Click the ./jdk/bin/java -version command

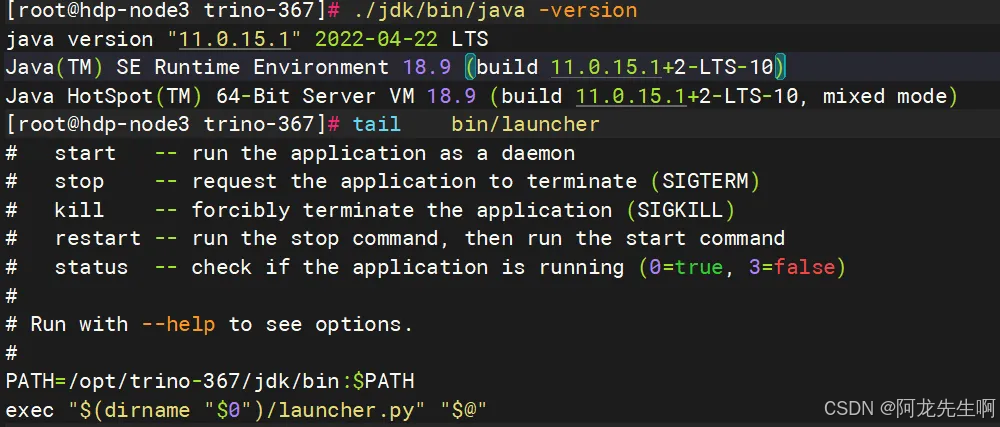pyautogui.click(x=494, y=11)
